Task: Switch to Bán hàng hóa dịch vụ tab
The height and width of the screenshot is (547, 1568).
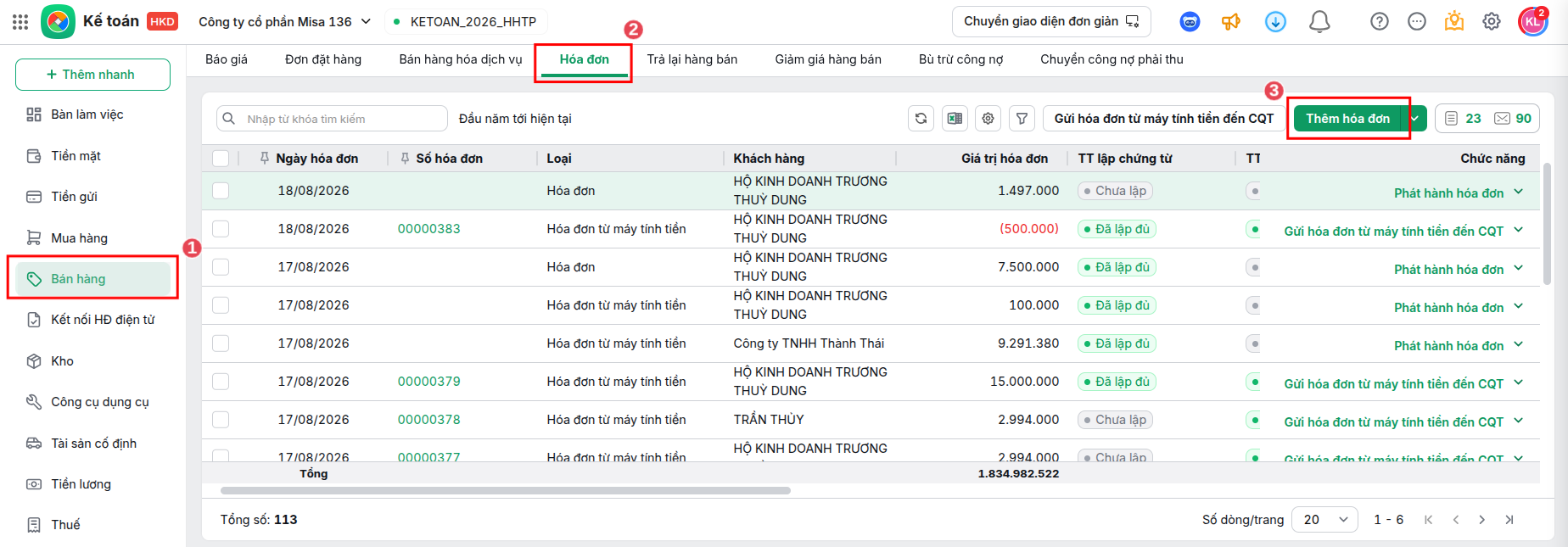Action: click(x=461, y=59)
